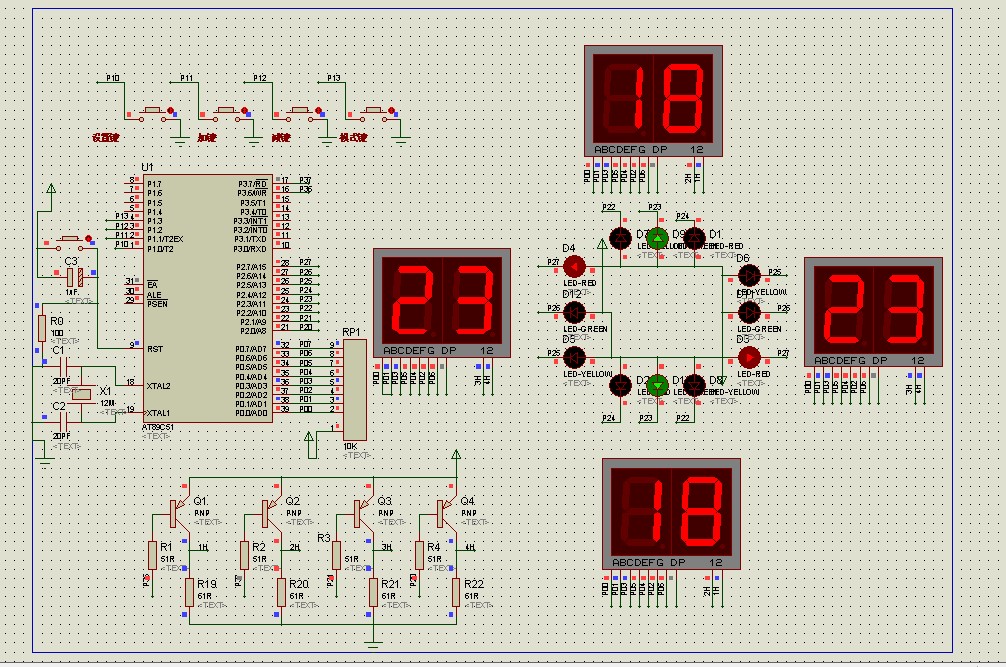Select the bottom LED connected to P22
Image resolution: width=1006 pixels, height=667 pixels.
(694, 385)
